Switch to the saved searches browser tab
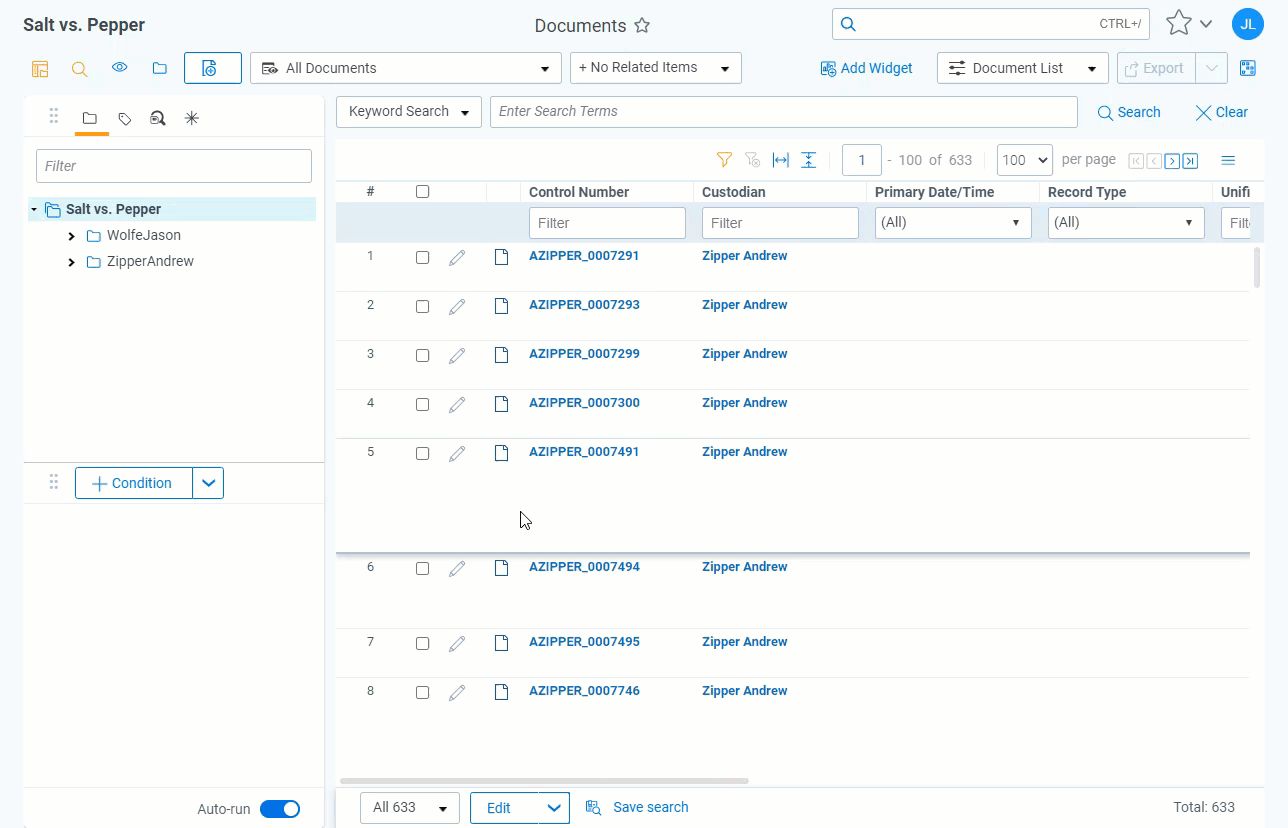The image size is (1288, 828). pos(157,119)
